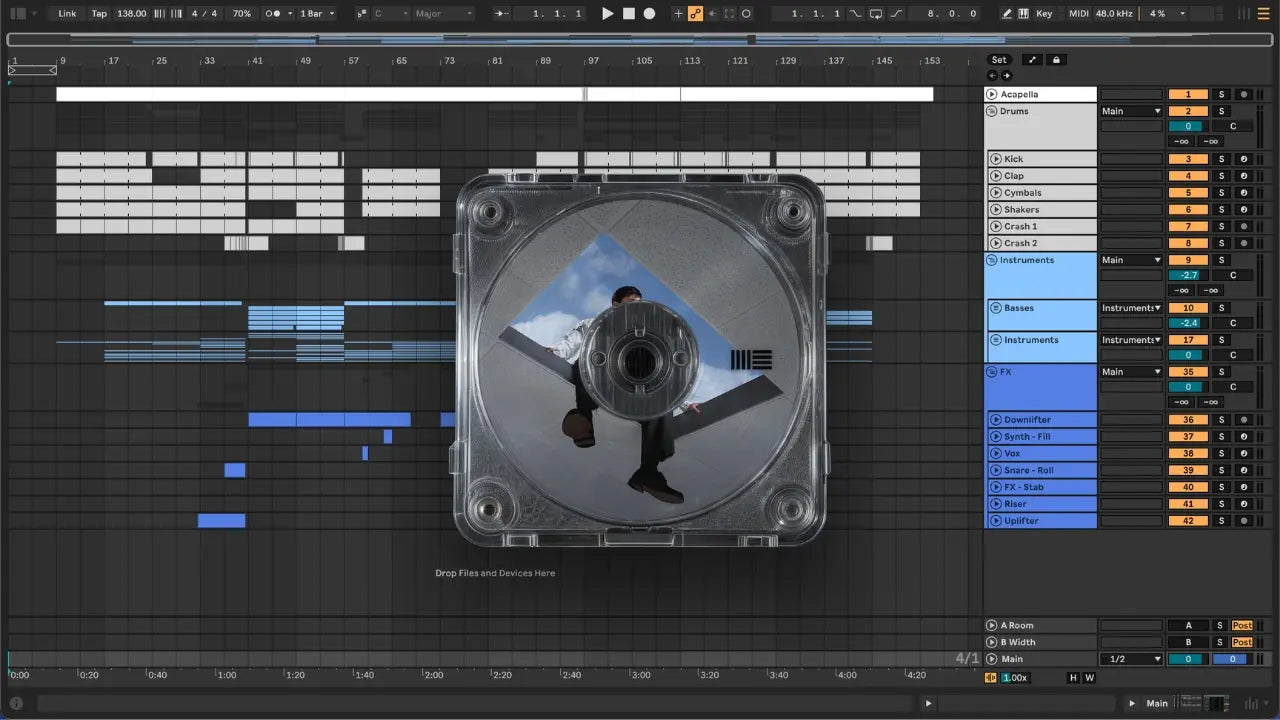Click the lock envelopes icon
1280x720 pixels.
coord(1055,60)
